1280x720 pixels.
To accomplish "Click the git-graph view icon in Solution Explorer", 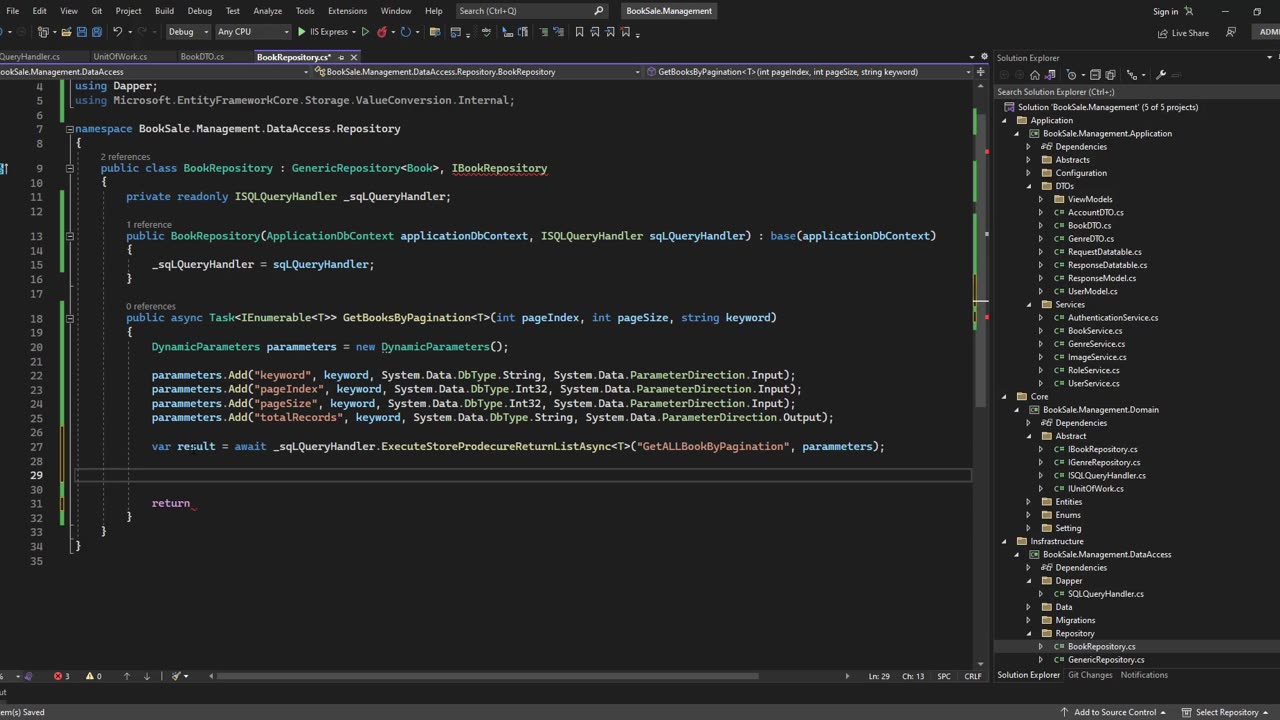I will click(1132, 75).
